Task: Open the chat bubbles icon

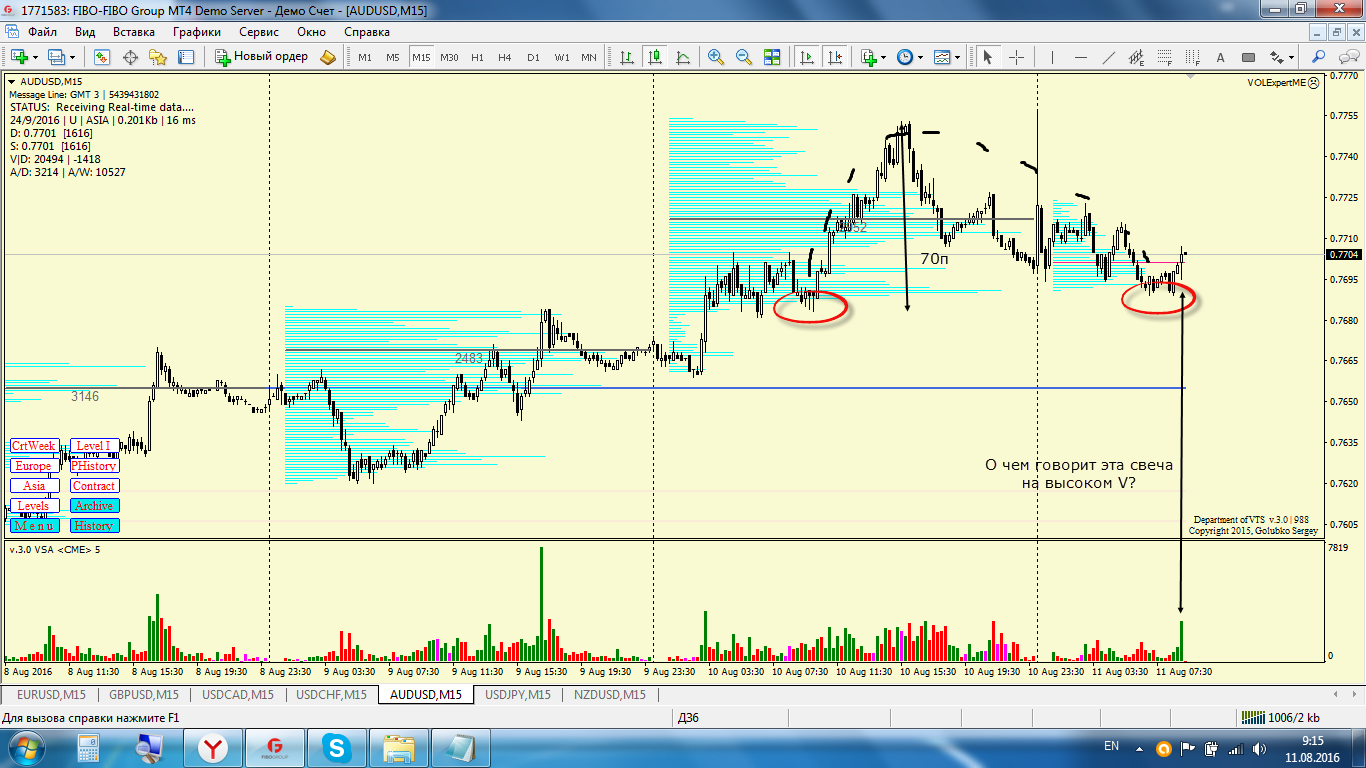Action: point(1348,57)
